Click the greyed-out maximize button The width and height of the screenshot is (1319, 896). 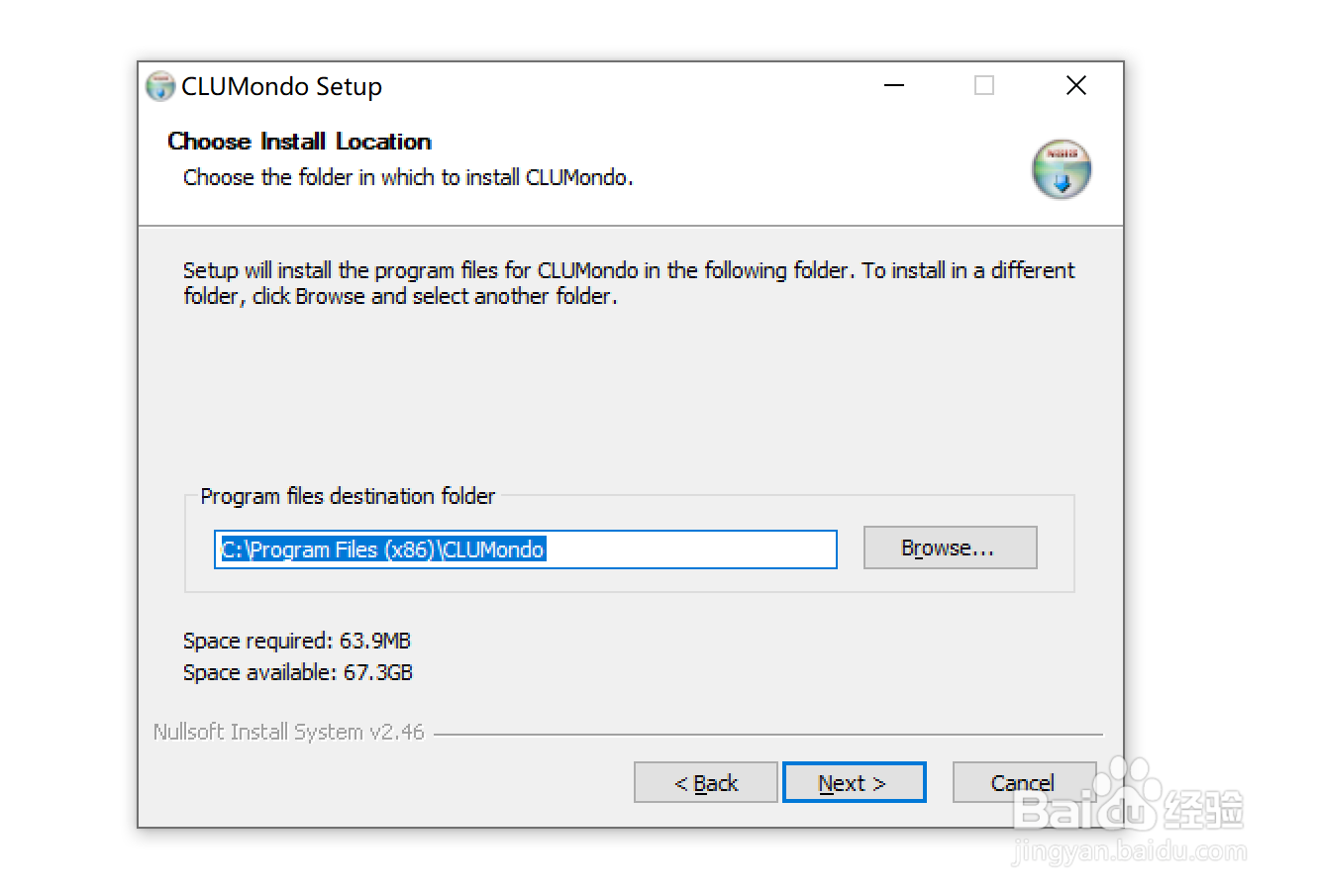pyautogui.click(x=984, y=86)
